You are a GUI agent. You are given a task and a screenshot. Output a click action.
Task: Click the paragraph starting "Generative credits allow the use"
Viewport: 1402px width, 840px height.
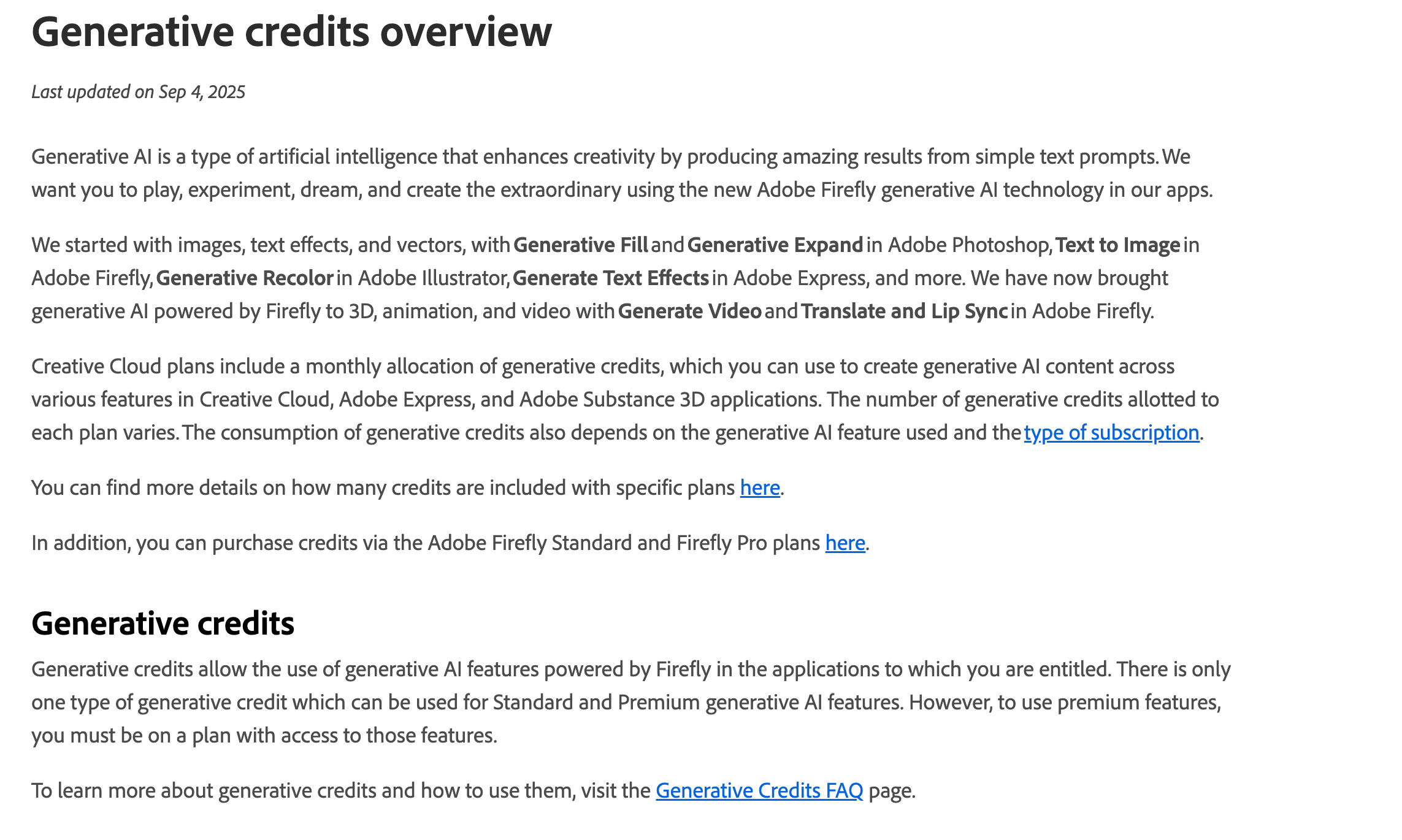click(613, 702)
